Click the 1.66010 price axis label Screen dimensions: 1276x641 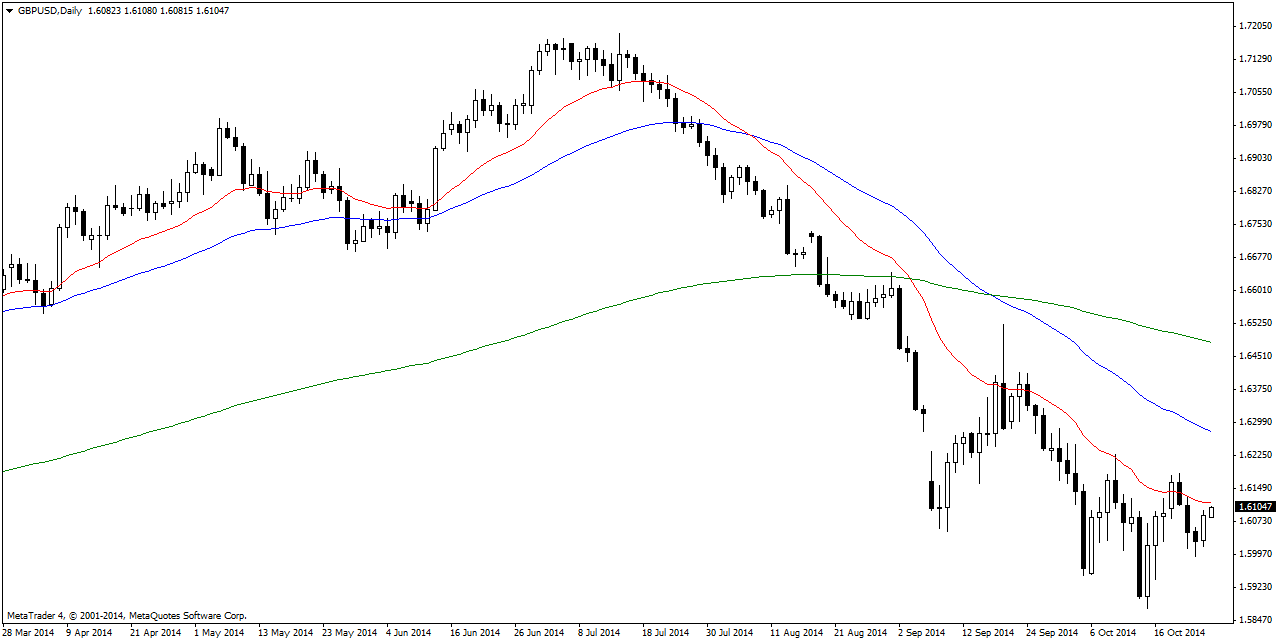1254,290
